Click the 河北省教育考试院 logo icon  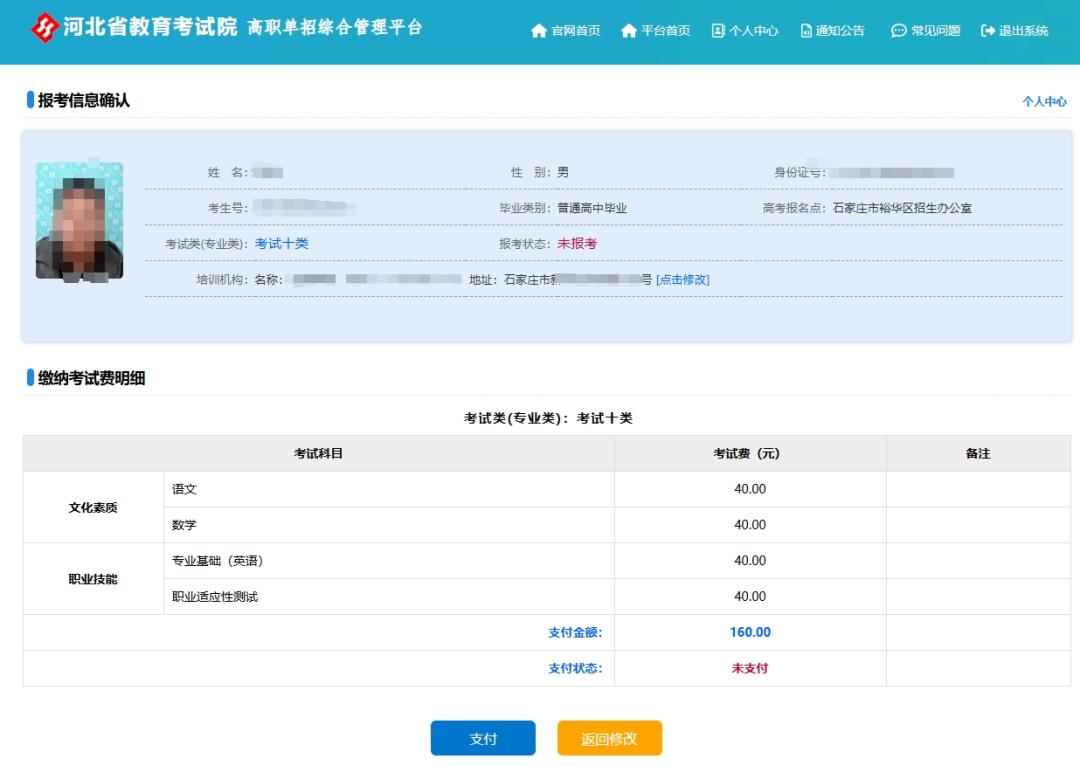pos(43,27)
